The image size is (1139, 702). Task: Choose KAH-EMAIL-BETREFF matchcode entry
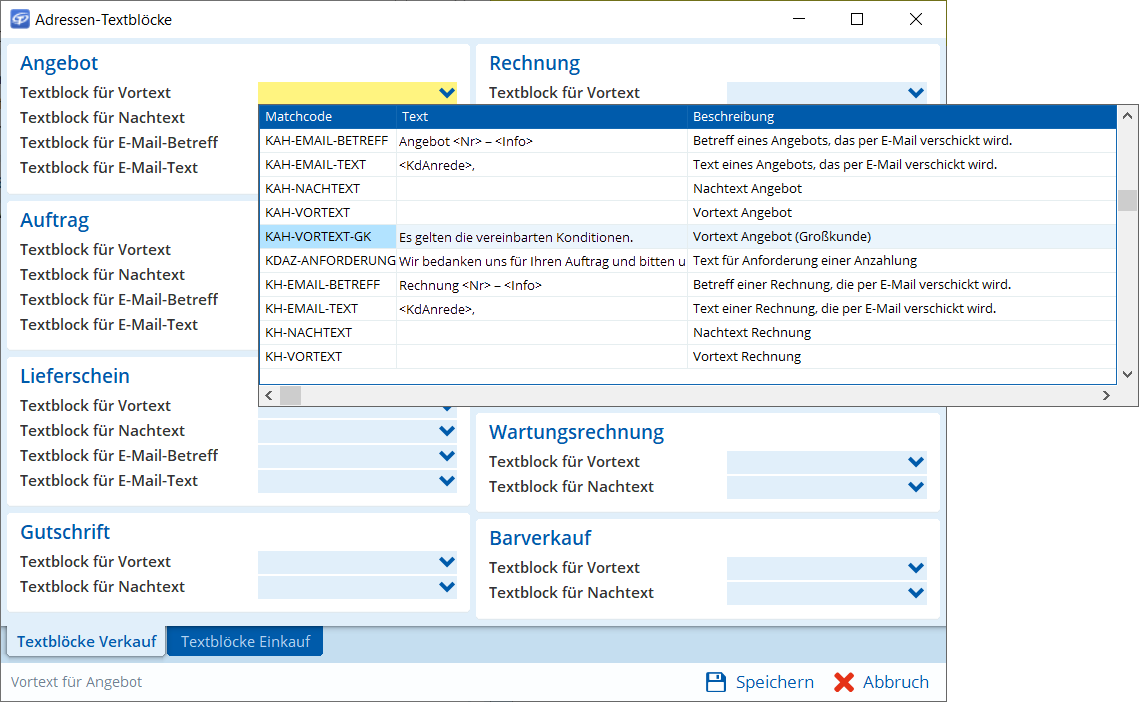point(326,141)
